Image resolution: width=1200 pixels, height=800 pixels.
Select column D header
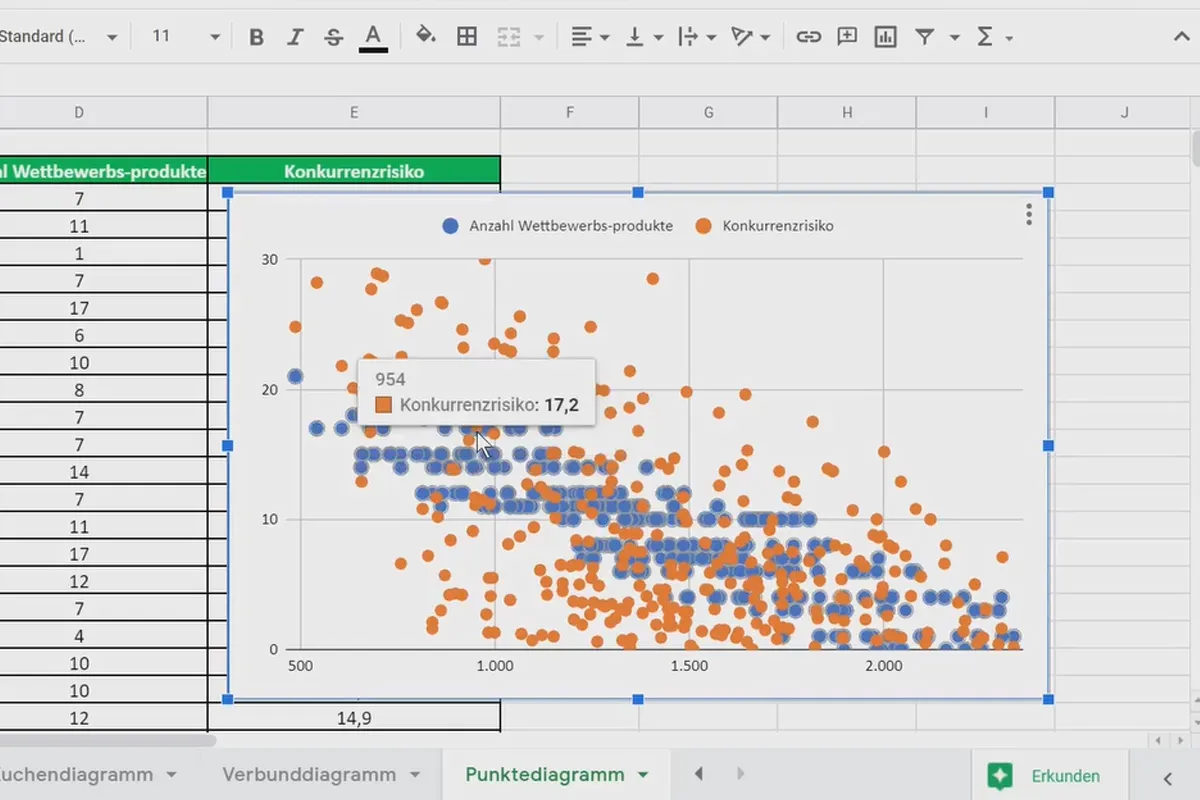click(79, 112)
